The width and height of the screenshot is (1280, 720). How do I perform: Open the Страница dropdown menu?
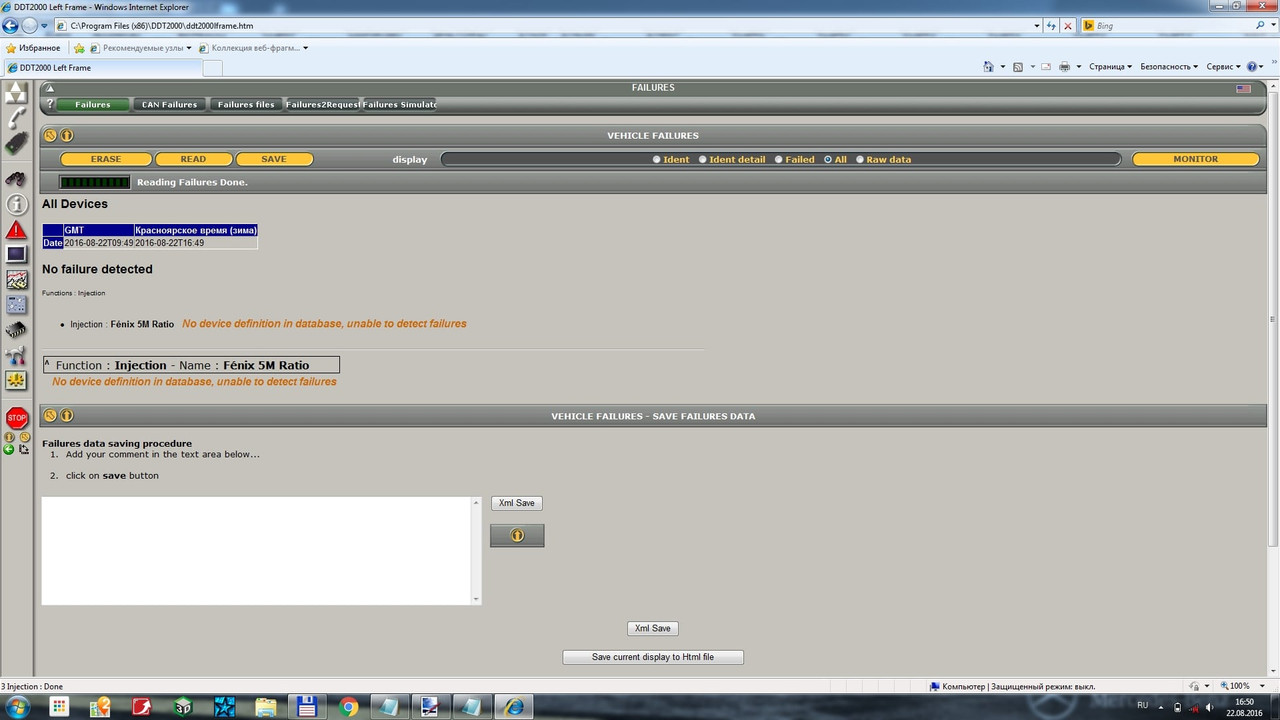click(1110, 67)
